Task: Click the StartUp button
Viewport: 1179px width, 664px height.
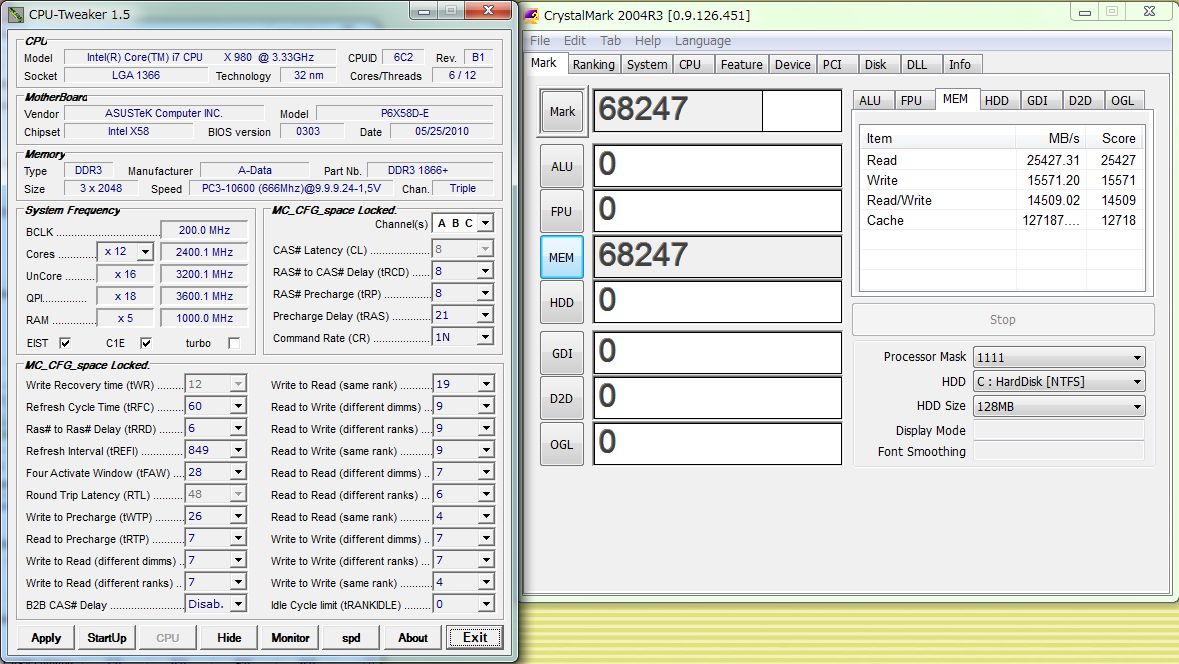Action: click(107, 638)
